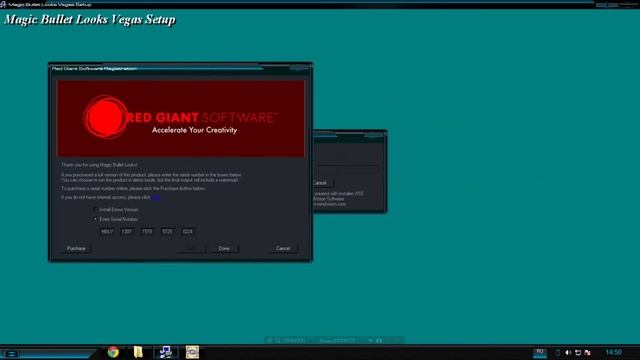Click the Done button

coord(224,248)
